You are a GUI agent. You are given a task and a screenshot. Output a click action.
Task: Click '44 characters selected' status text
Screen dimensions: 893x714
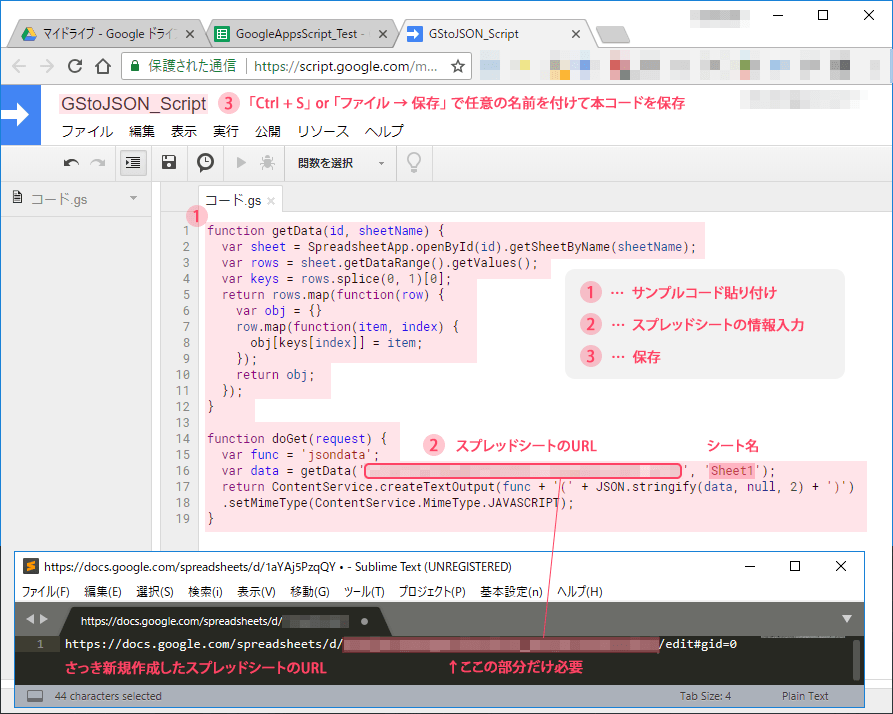pos(108,696)
